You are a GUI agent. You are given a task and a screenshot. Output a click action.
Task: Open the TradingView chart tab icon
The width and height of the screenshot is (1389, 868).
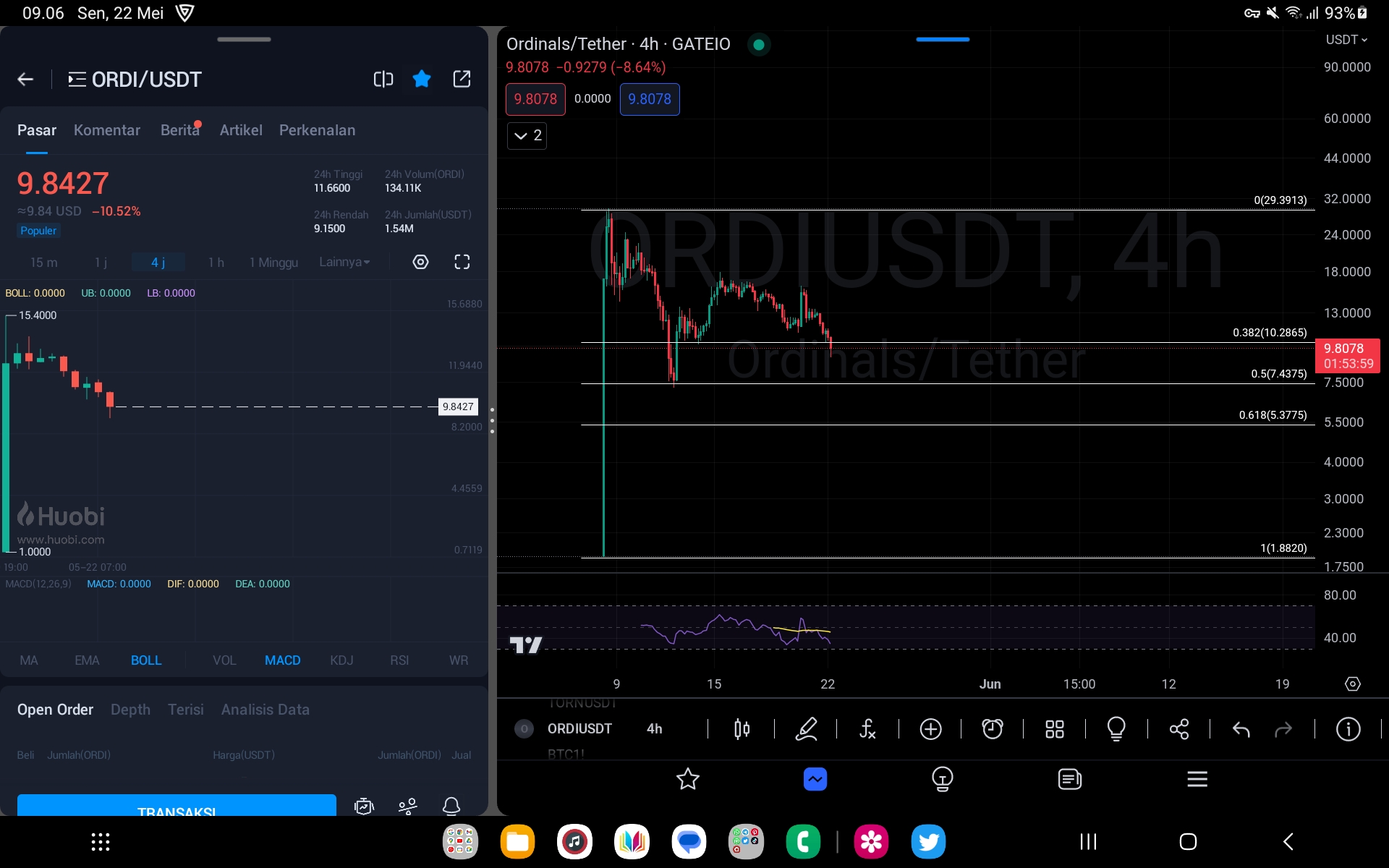815,779
